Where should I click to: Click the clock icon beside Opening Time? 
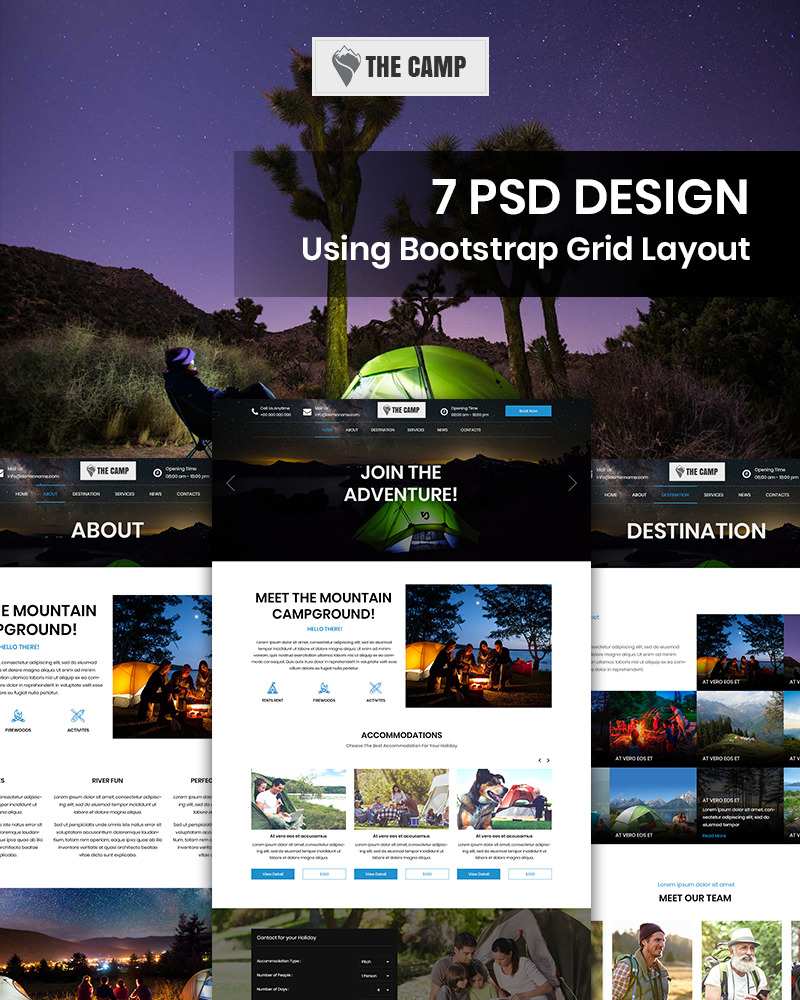point(443,411)
